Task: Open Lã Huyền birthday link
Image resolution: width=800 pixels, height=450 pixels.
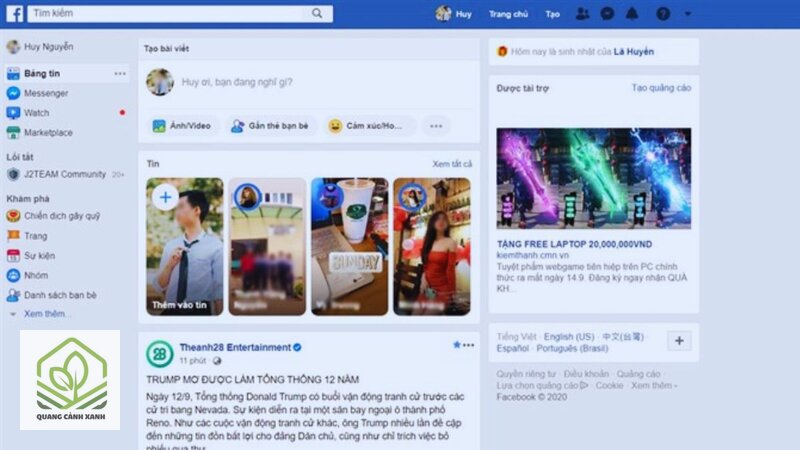Action: point(634,52)
